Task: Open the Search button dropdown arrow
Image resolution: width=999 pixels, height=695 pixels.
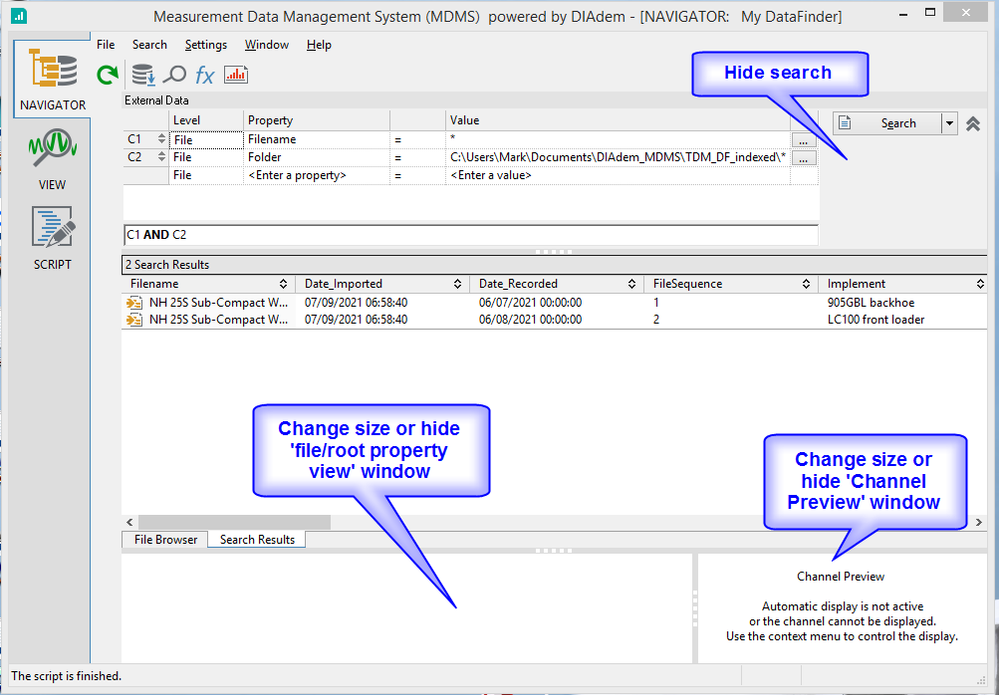Action: (949, 124)
